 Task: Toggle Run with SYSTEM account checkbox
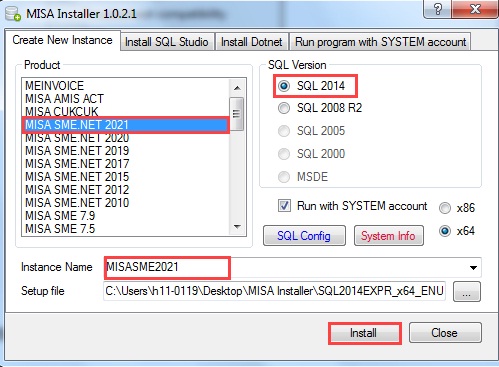click(x=284, y=206)
